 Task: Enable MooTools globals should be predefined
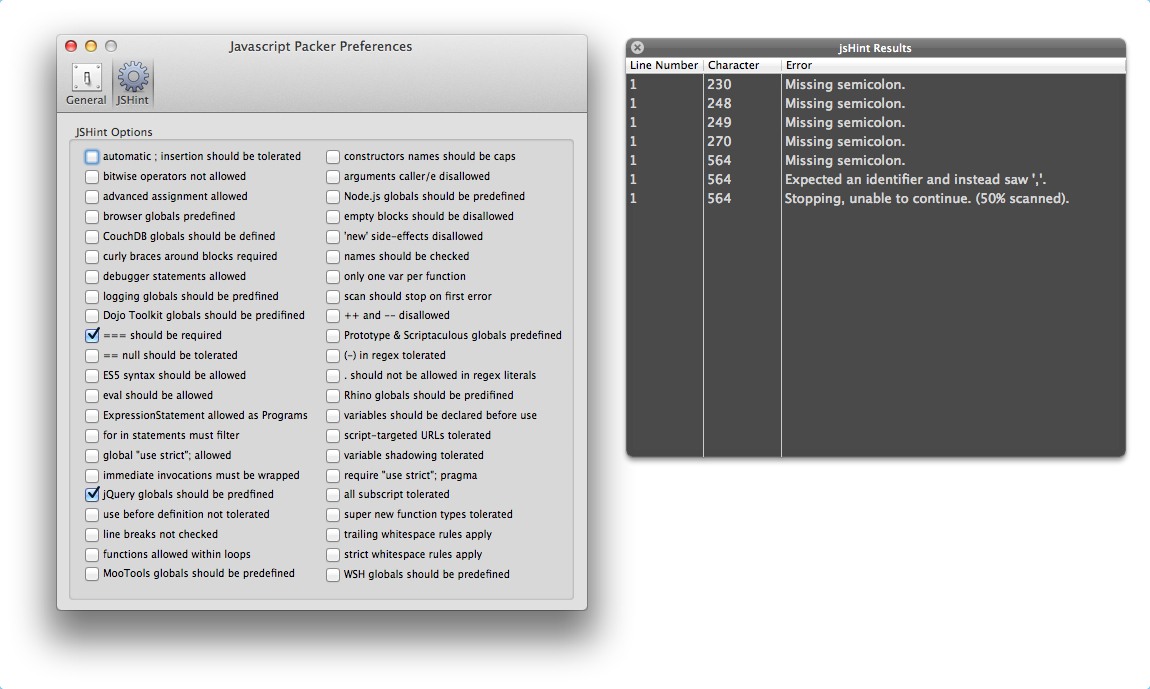point(92,574)
